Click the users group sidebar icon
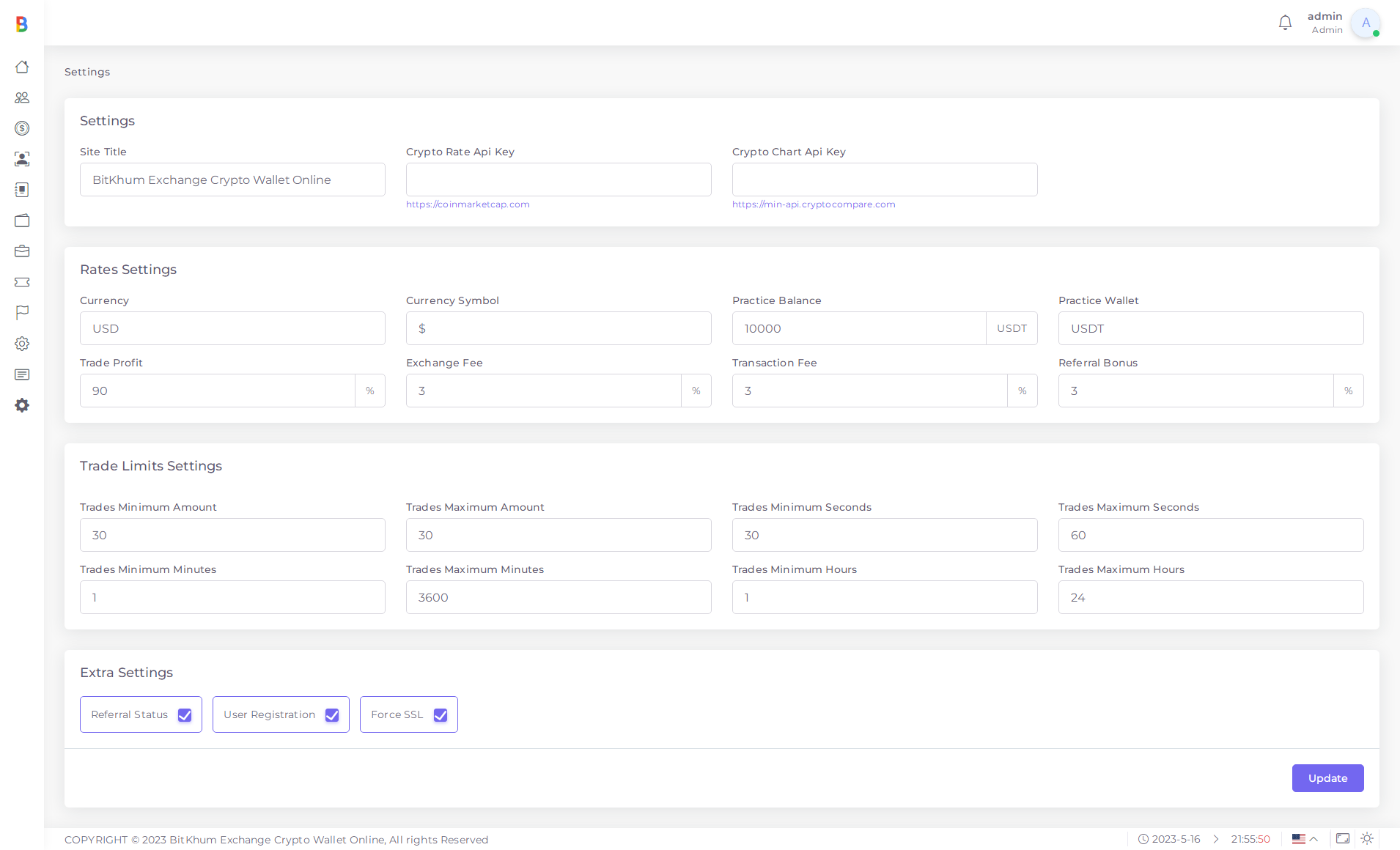Screen dimensions: 1400x850 coord(22,97)
